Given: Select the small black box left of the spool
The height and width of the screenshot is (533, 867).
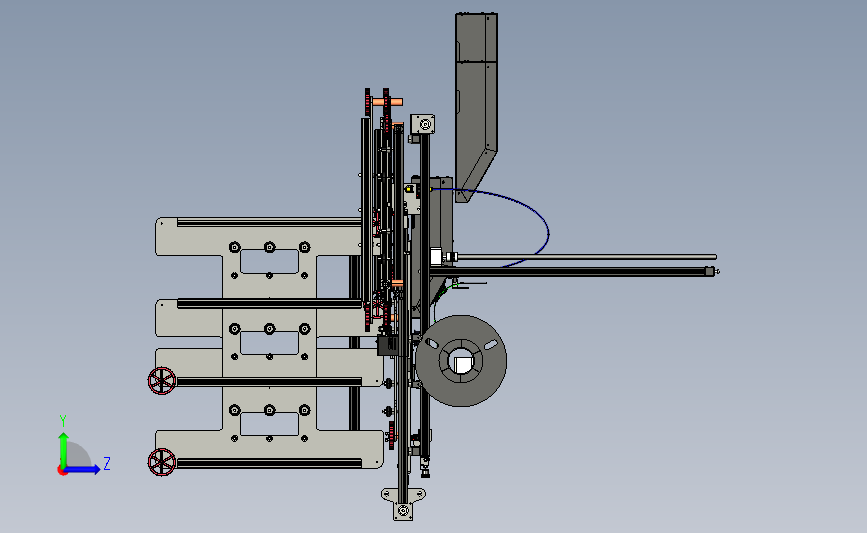Looking at the screenshot, I should coord(387,345).
